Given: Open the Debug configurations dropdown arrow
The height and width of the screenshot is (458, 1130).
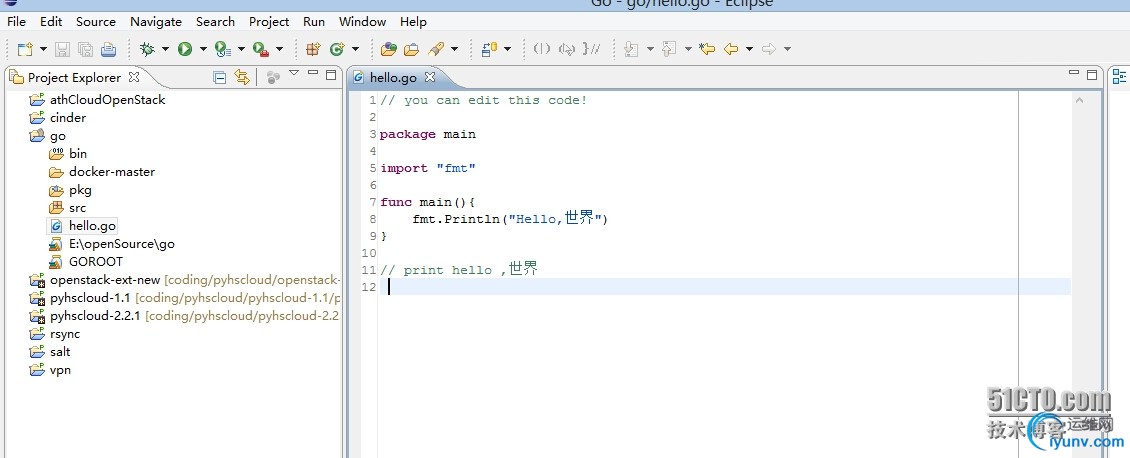Looking at the screenshot, I should [165, 49].
